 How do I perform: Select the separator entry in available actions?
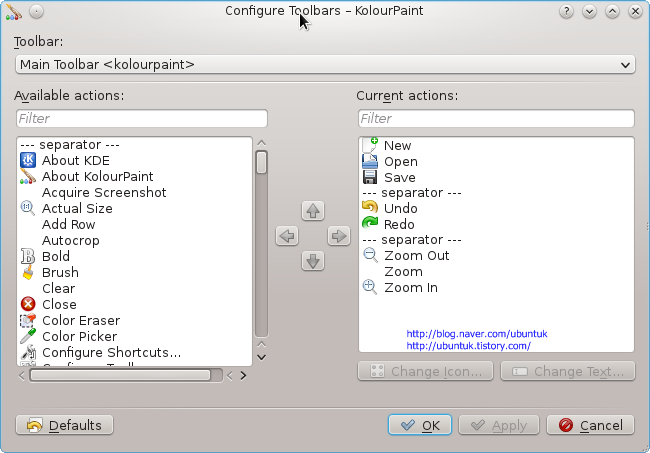134,145
